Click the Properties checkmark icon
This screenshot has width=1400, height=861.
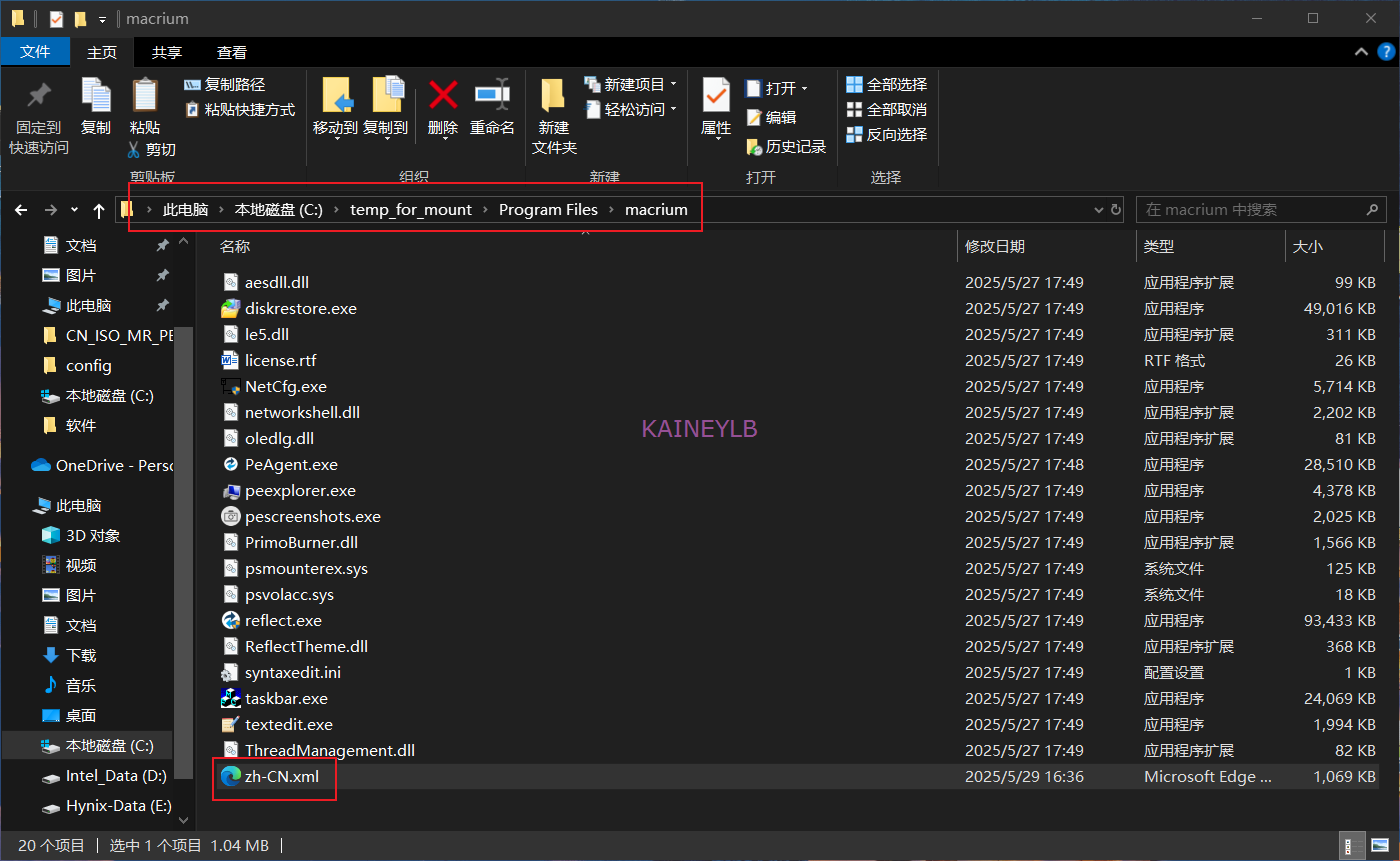click(x=716, y=96)
